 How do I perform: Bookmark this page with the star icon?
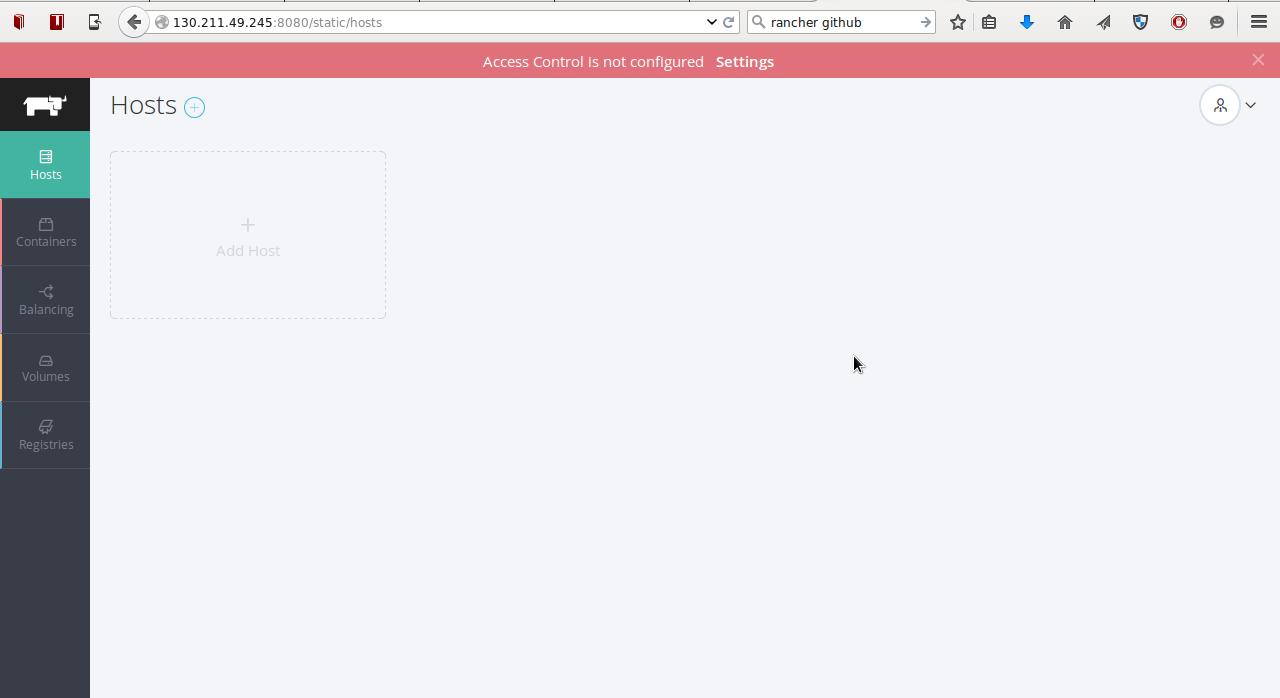[x=957, y=22]
